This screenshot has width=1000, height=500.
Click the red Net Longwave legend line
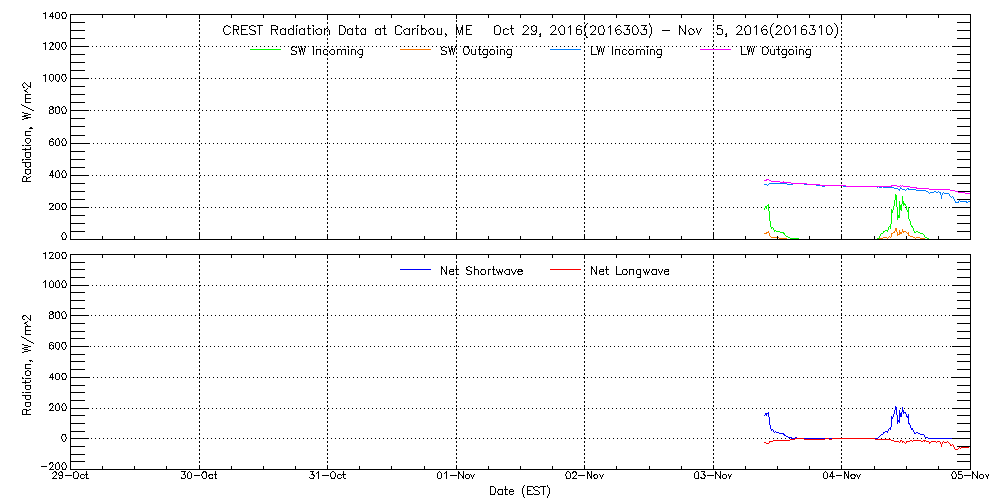pos(565,270)
